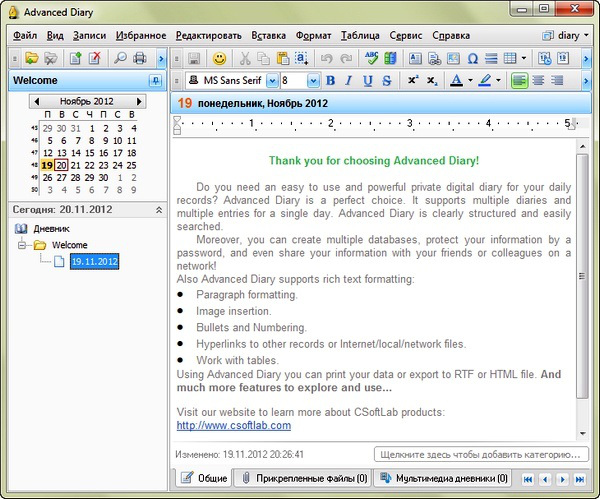
Task: Click the magnifier search icon
Action: pos(120,58)
